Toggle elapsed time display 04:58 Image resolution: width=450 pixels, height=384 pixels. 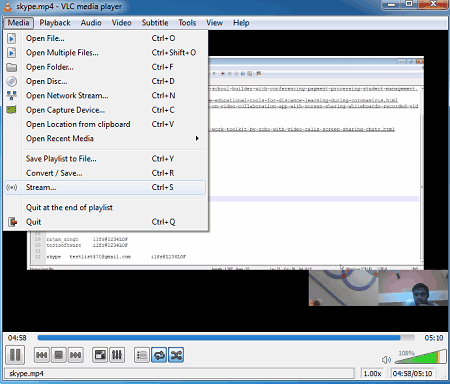pos(17,338)
